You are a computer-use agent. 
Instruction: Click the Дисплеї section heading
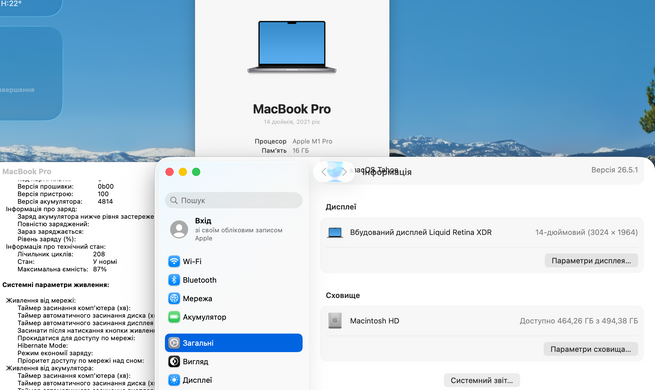[x=341, y=207]
